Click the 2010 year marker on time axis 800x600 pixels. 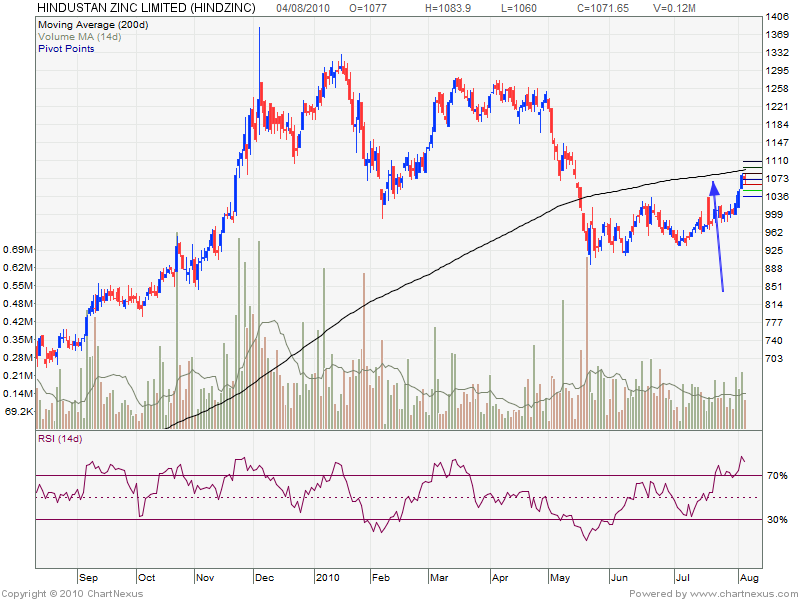tap(328, 577)
